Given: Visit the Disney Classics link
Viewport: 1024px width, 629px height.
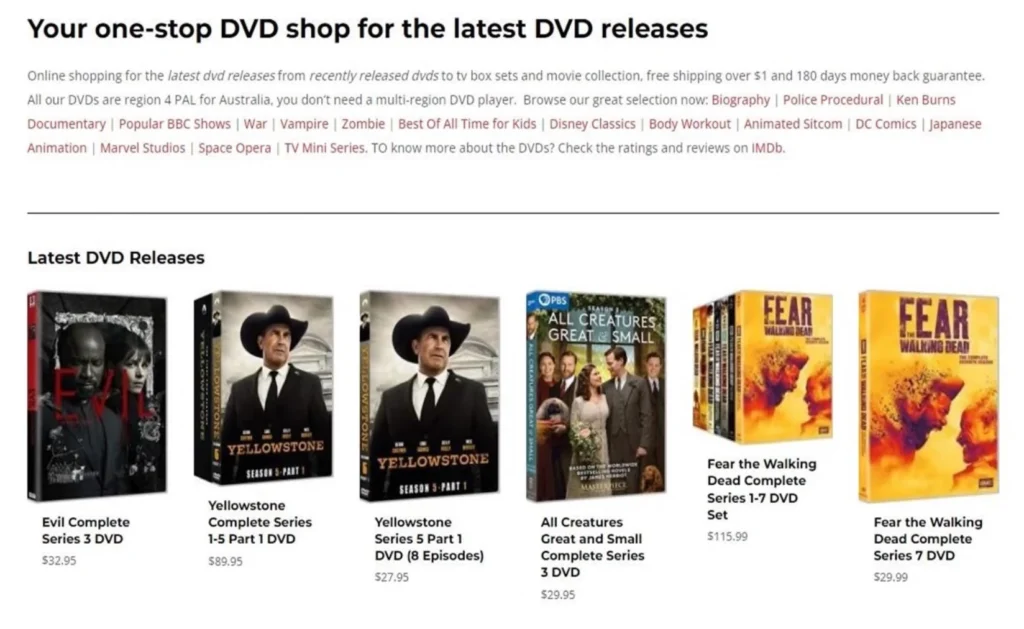Looking at the screenshot, I should [x=592, y=124].
